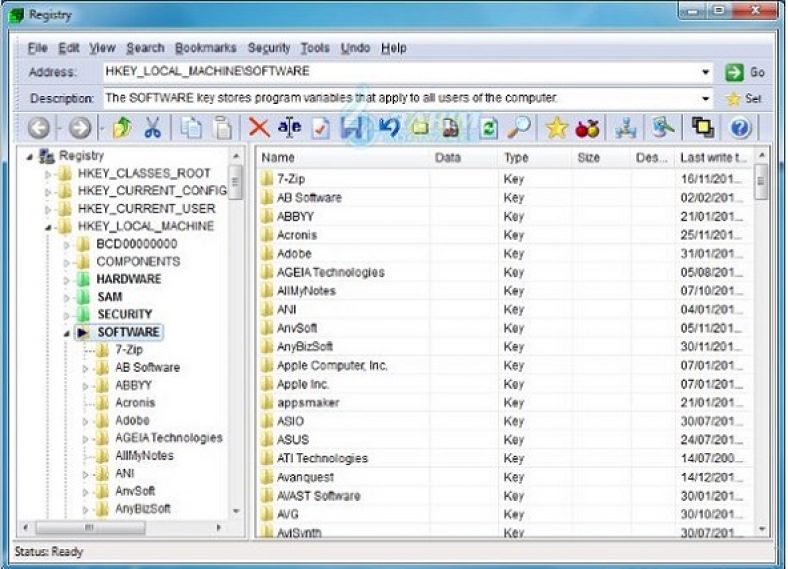This screenshot has width=788, height=569.
Task: Open the Undo menu
Action: 355,48
